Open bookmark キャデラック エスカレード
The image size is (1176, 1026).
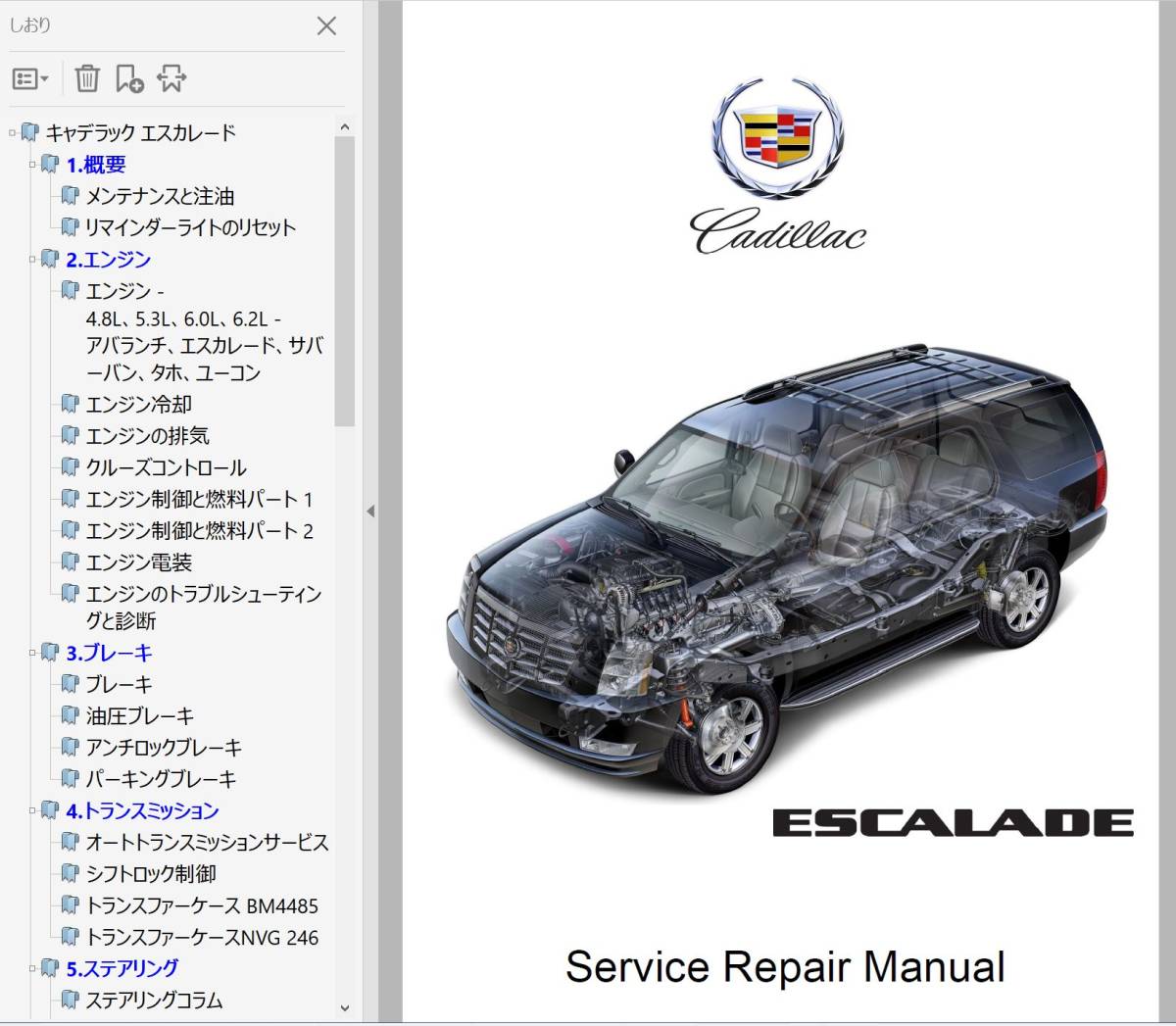(x=141, y=132)
